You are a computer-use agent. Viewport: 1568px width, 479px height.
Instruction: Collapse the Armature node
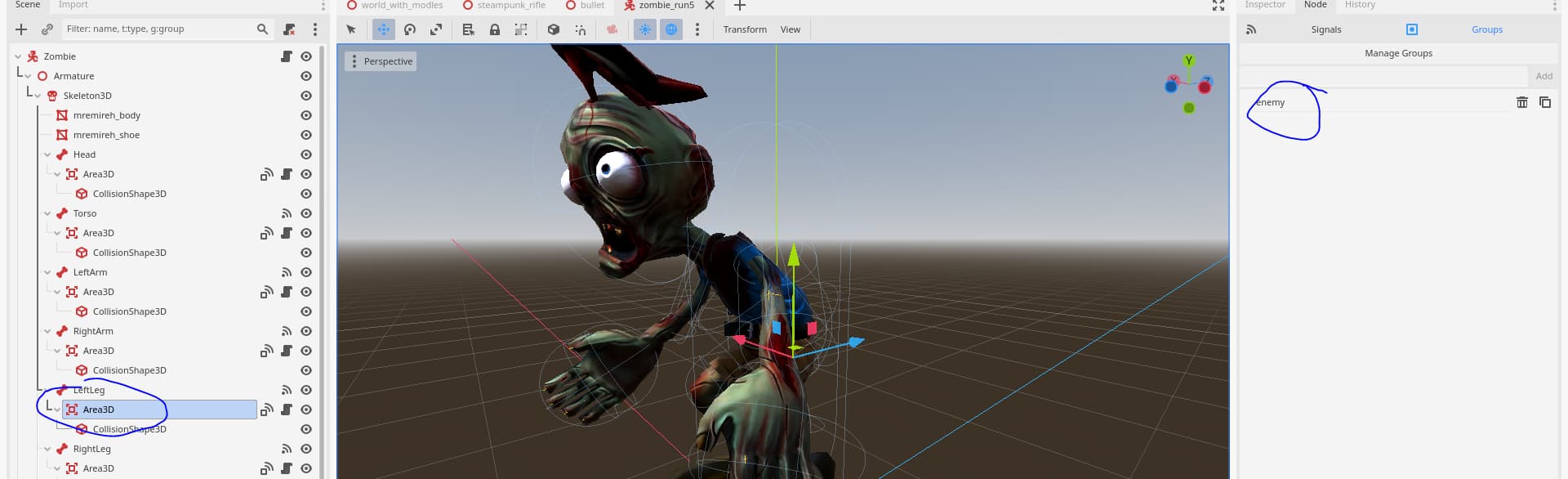coord(28,76)
